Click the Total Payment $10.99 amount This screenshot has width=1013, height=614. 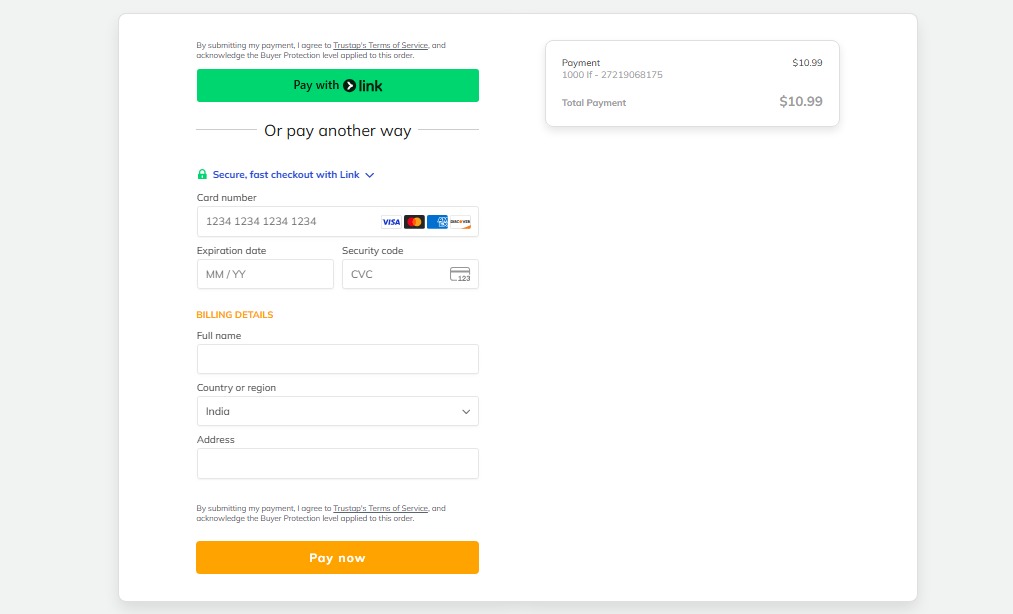(800, 101)
